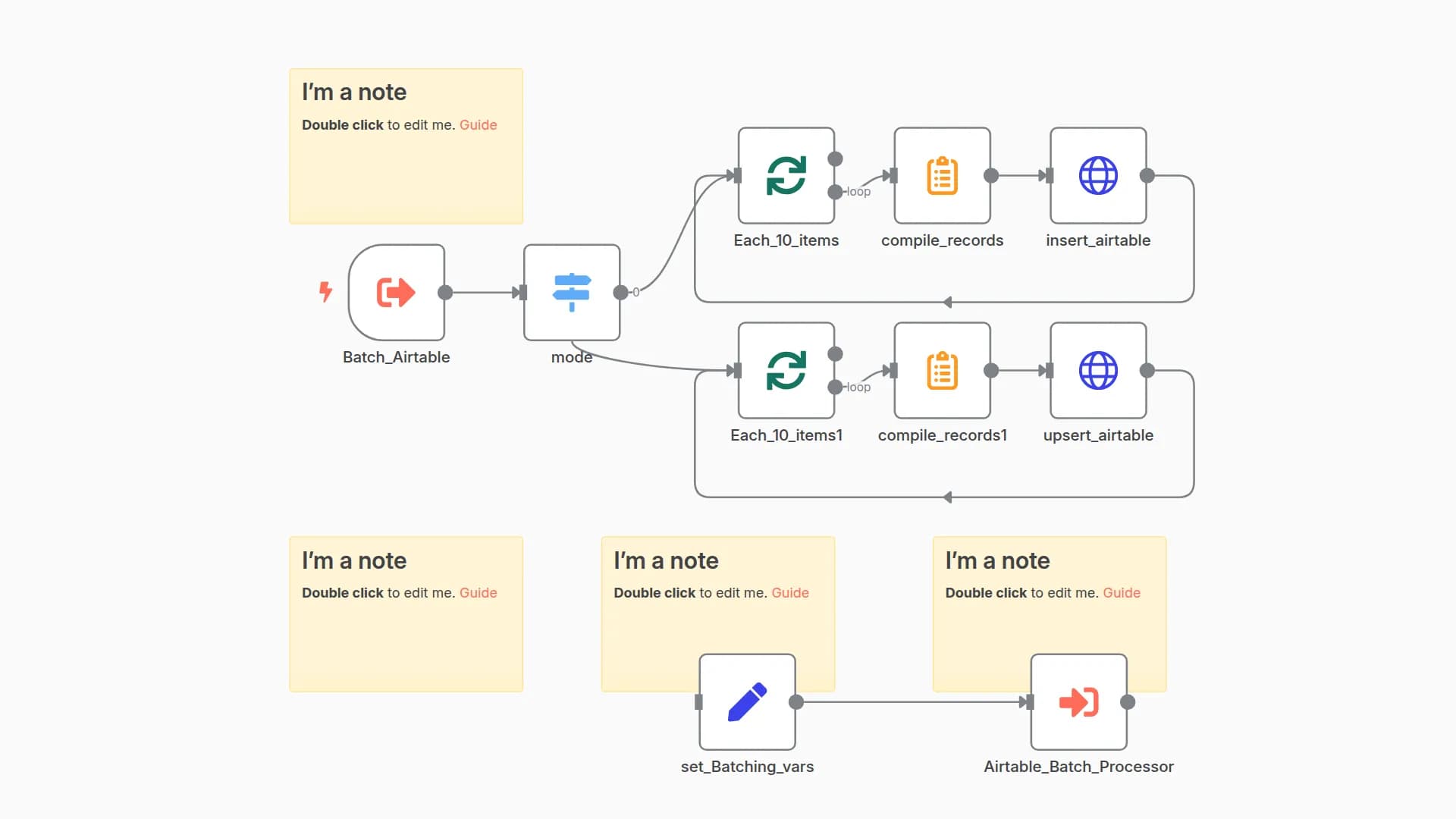1456x819 pixels.
Task: Click the Batch_Airtable output connector dot
Action: tap(445, 293)
